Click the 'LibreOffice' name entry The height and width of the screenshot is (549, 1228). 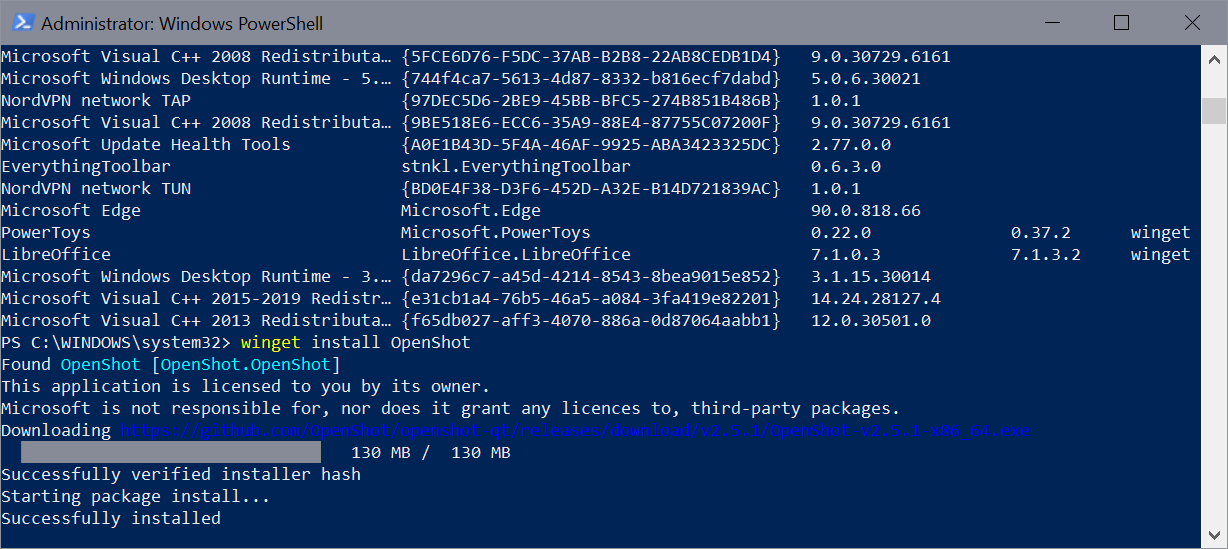point(56,255)
